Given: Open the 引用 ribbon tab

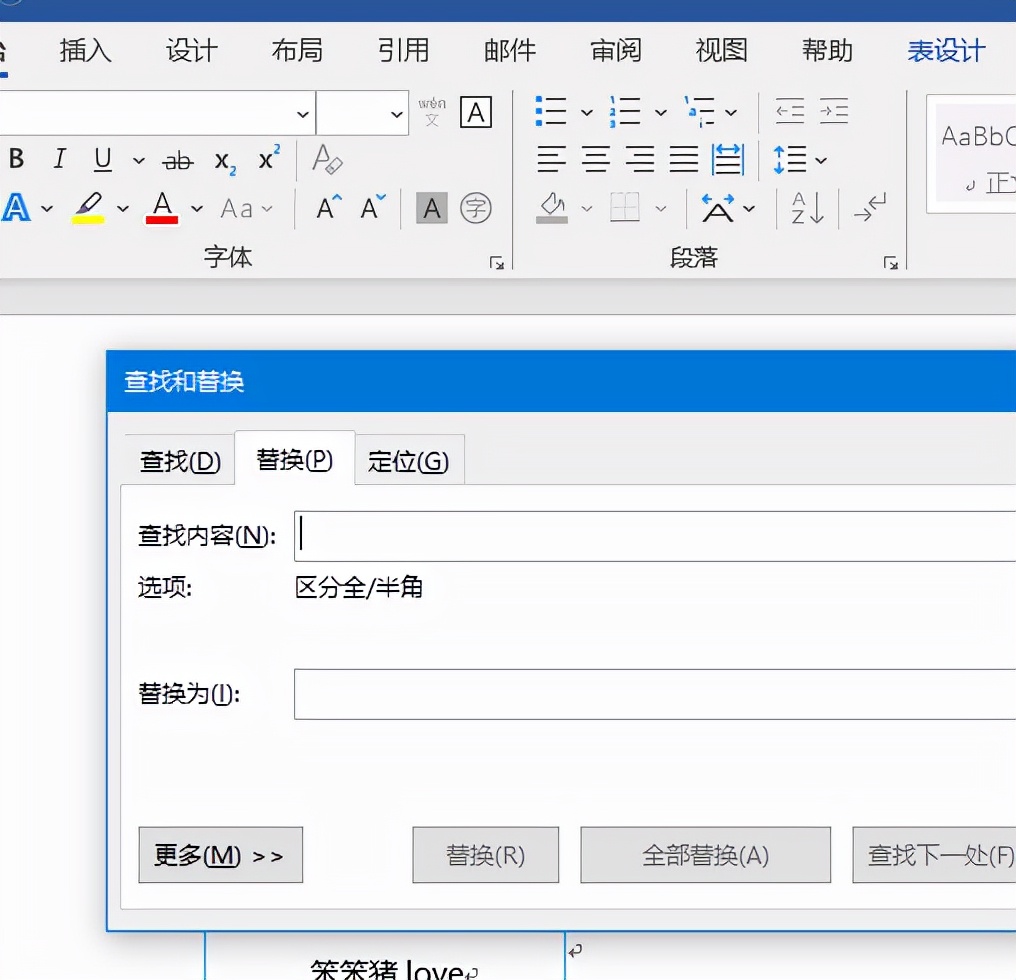Looking at the screenshot, I should coord(404,51).
